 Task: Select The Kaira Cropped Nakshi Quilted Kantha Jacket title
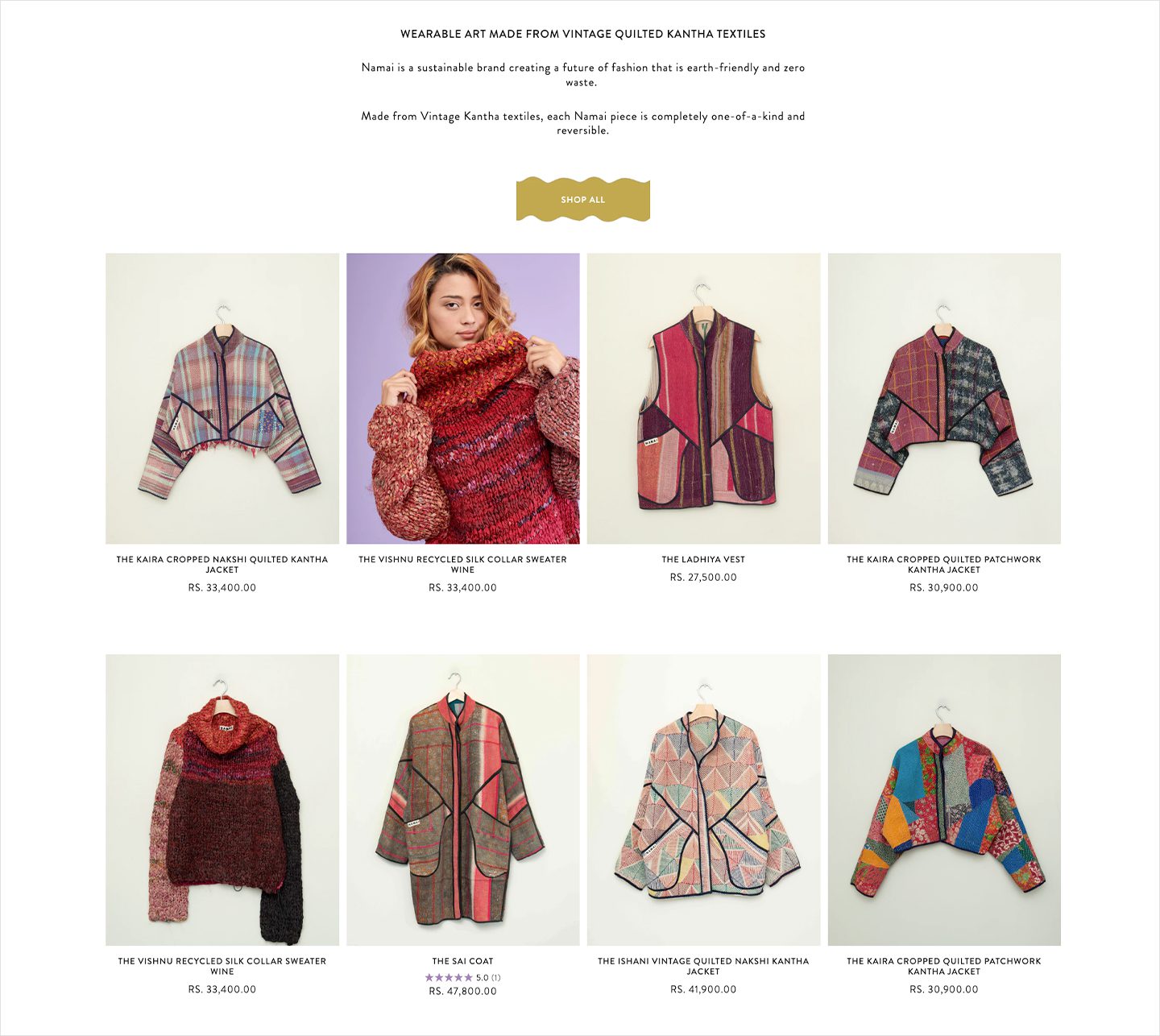click(222, 564)
